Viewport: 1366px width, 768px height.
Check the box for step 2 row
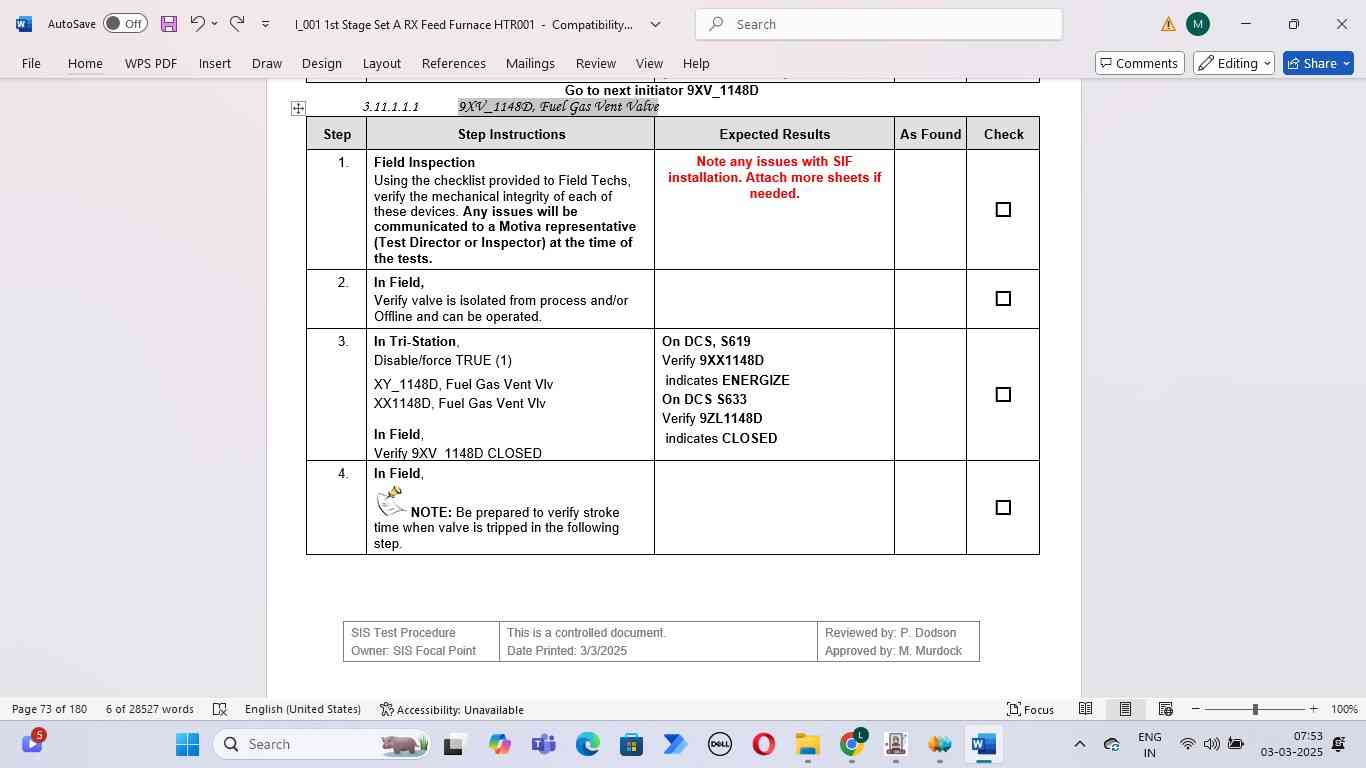(1003, 298)
